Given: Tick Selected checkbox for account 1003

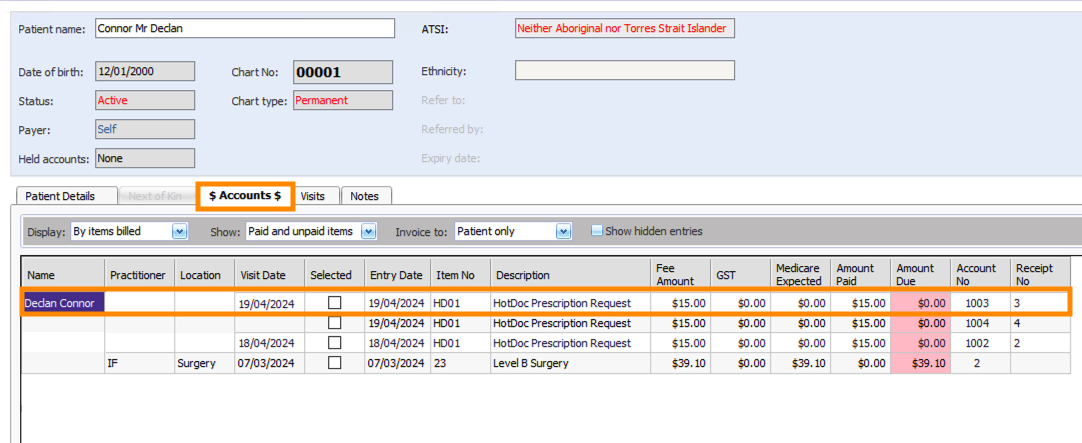Looking at the screenshot, I should click(x=335, y=302).
